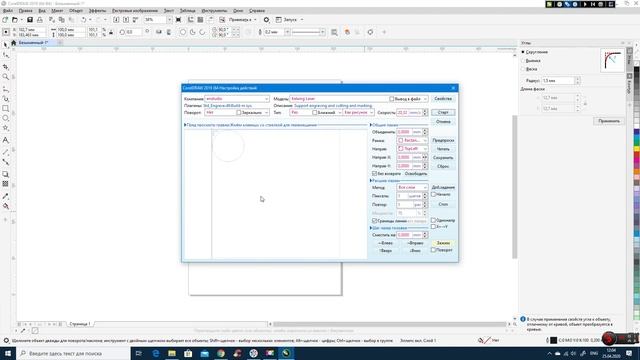Viewport: 640px width, 360px height.
Task: Select the Transparency checkerboard tool
Action: click(6, 184)
